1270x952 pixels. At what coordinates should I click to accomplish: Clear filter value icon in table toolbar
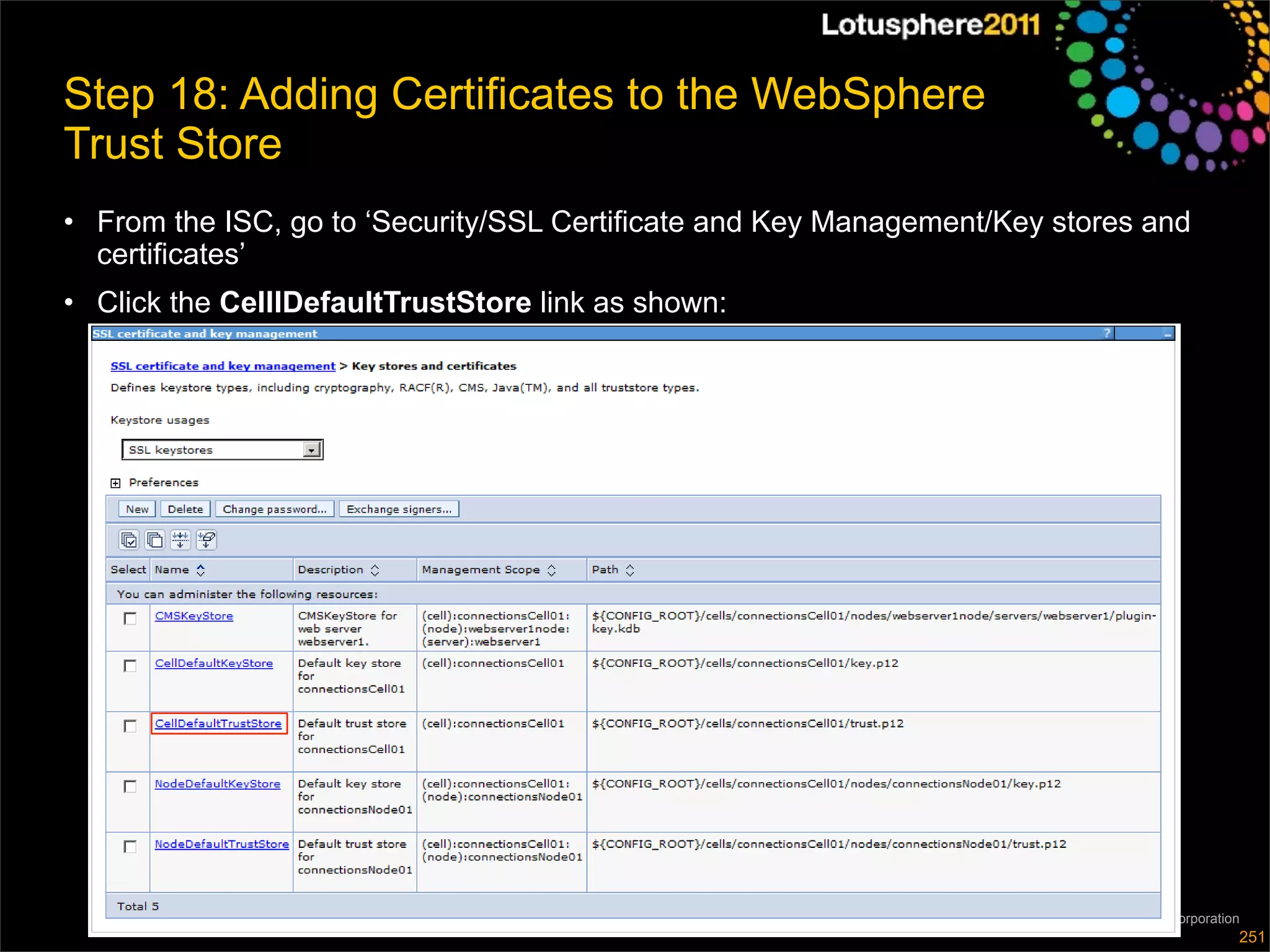click(206, 540)
